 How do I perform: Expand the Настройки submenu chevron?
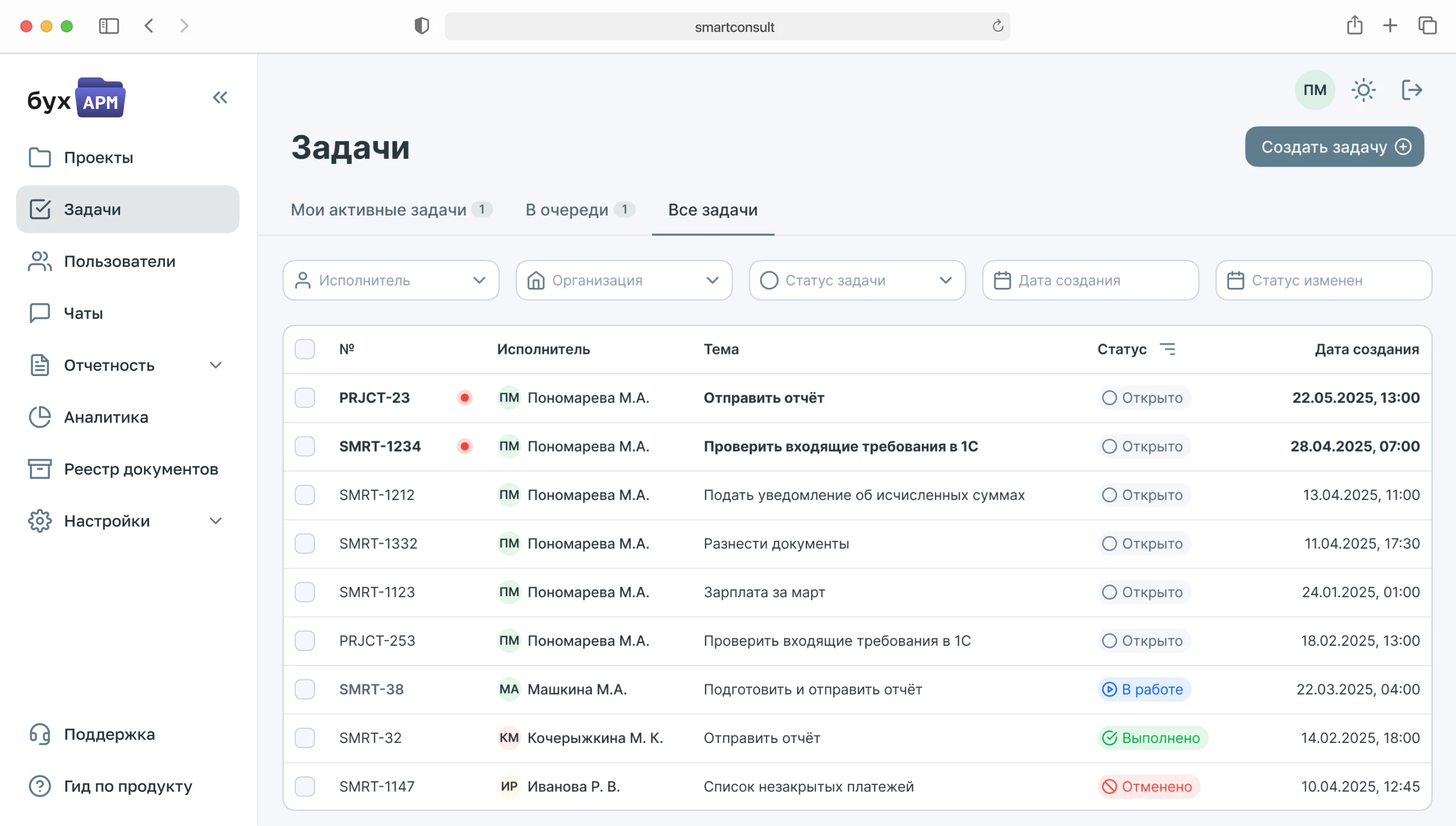216,521
